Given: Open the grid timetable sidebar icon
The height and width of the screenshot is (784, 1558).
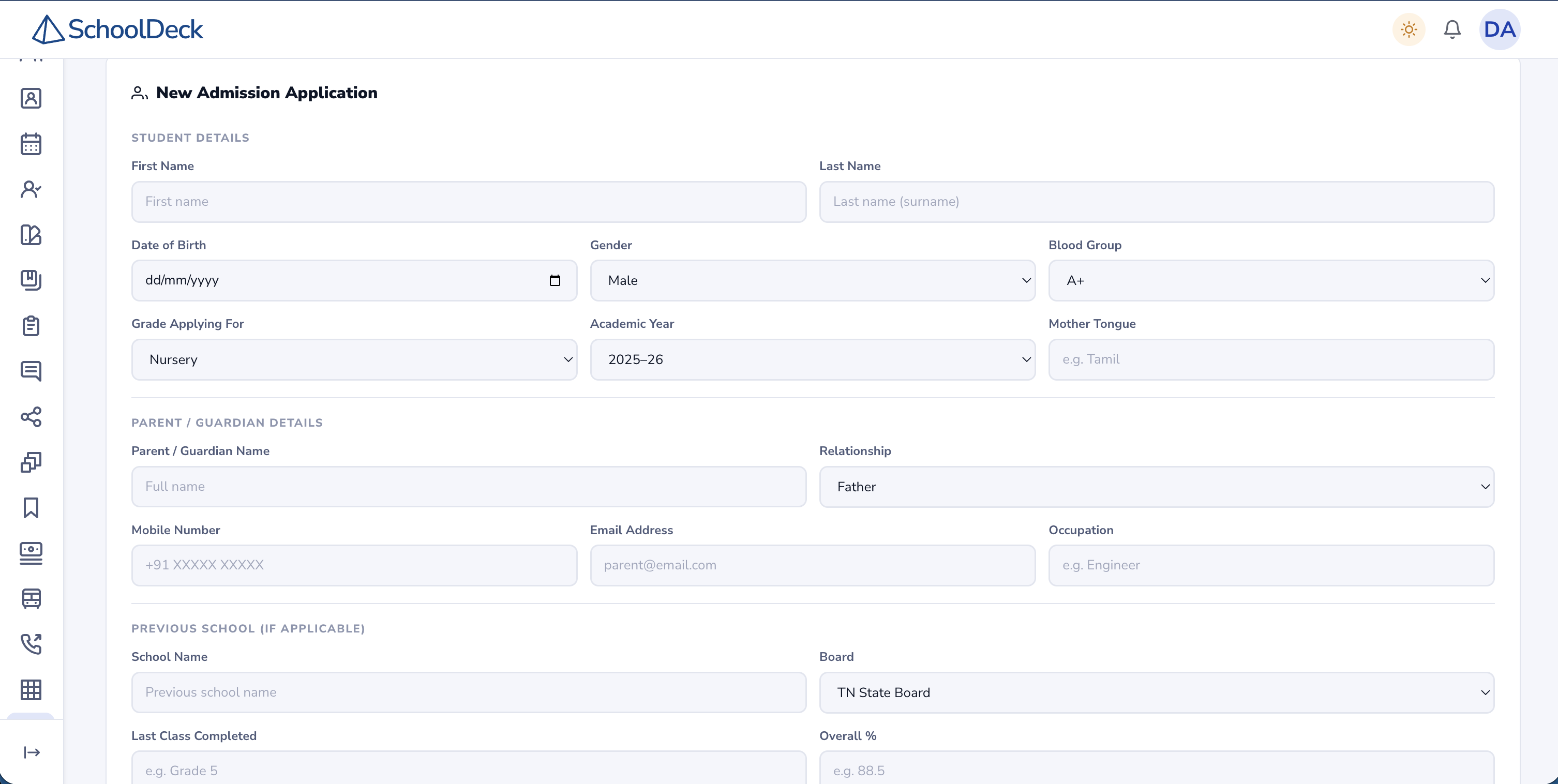Looking at the screenshot, I should pos(31,690).
